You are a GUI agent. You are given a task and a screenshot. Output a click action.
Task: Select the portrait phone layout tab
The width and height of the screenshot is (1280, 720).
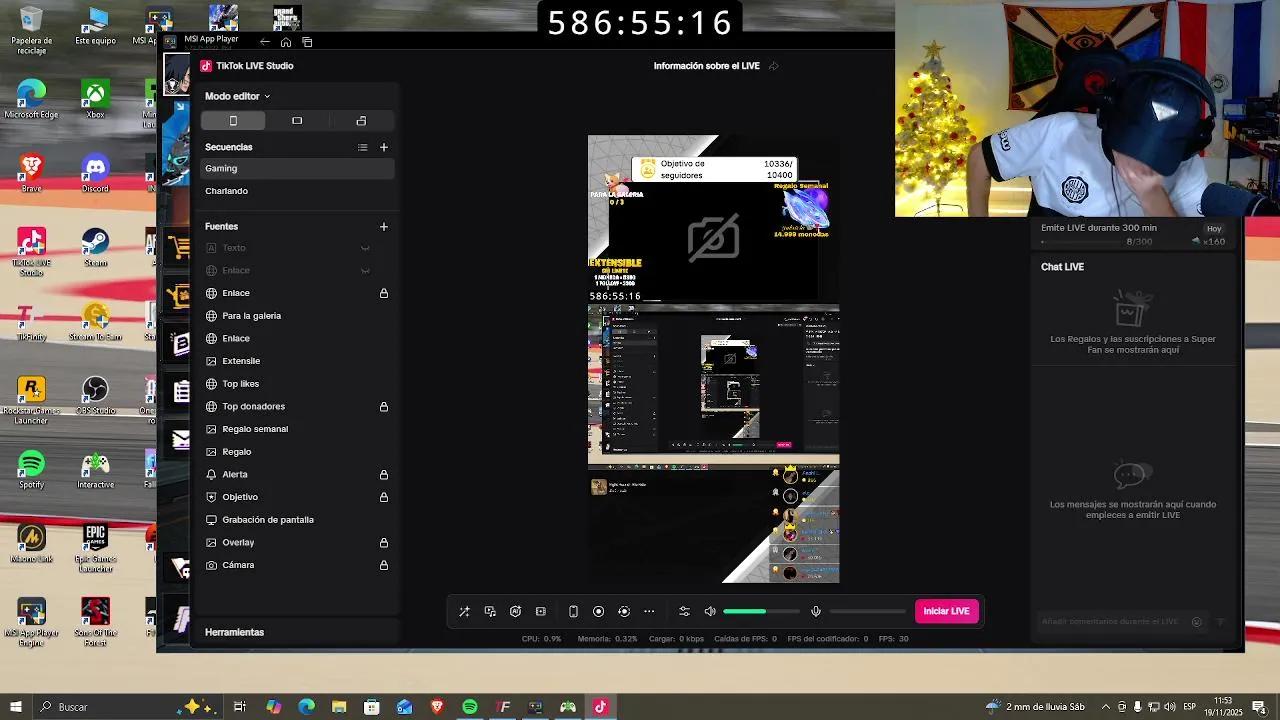[233, 121]
